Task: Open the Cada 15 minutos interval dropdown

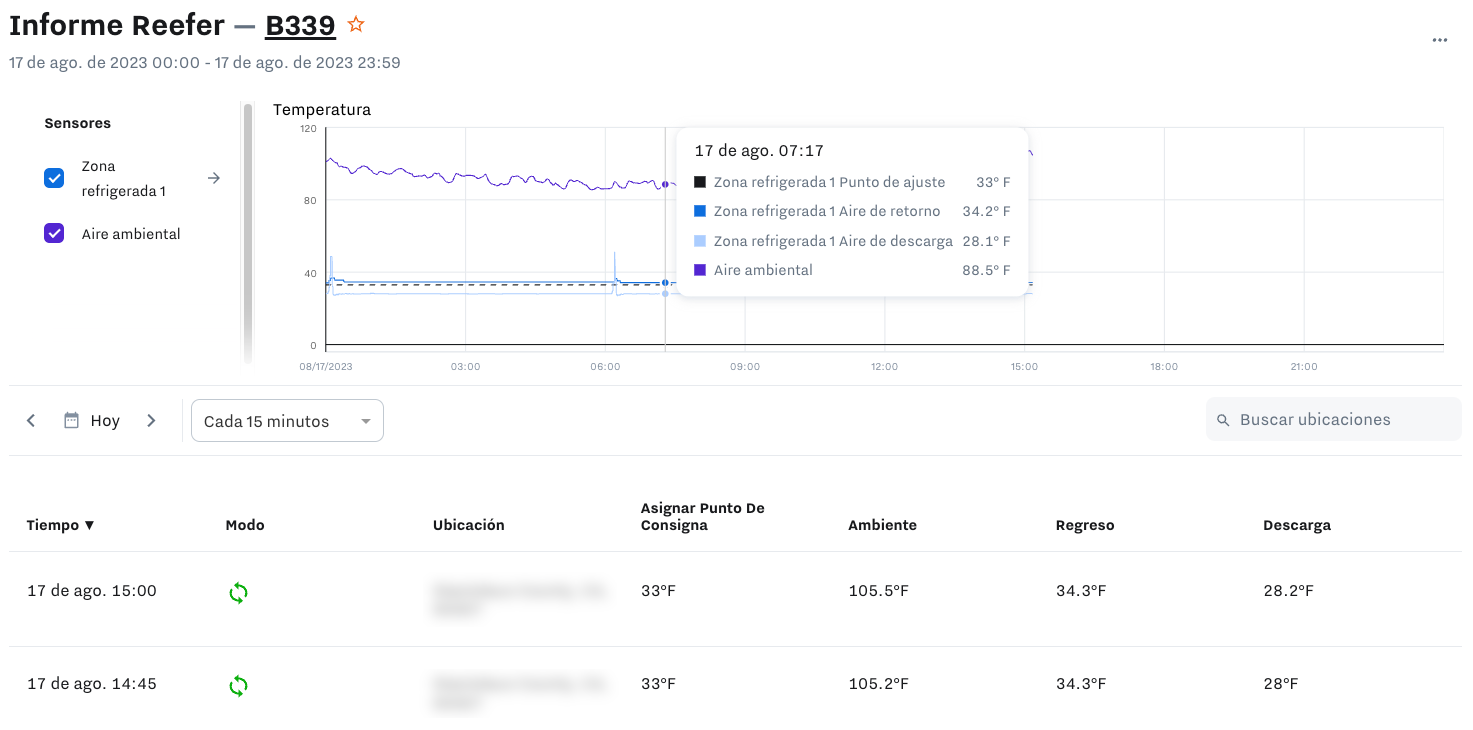Action: click(x=287, y=421)
